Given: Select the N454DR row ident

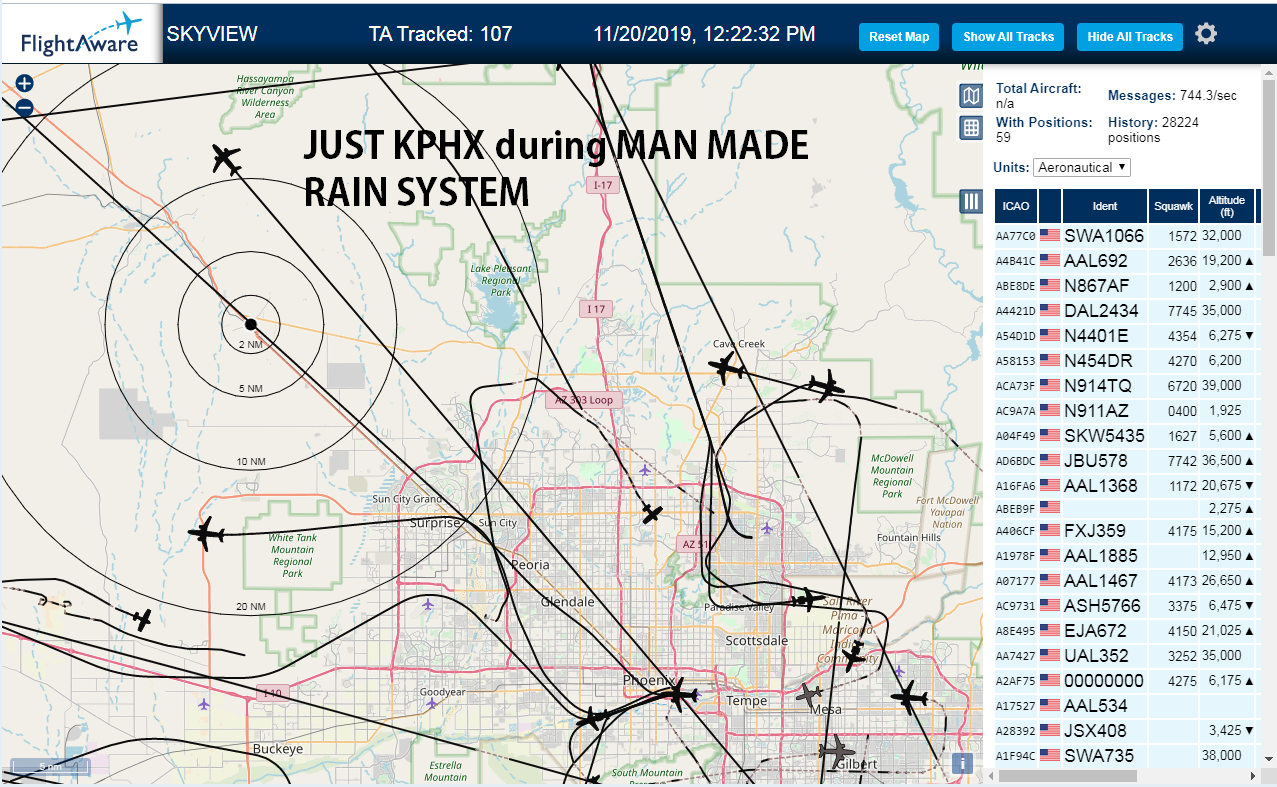Looking at the screenshot, I should 1098,360.
